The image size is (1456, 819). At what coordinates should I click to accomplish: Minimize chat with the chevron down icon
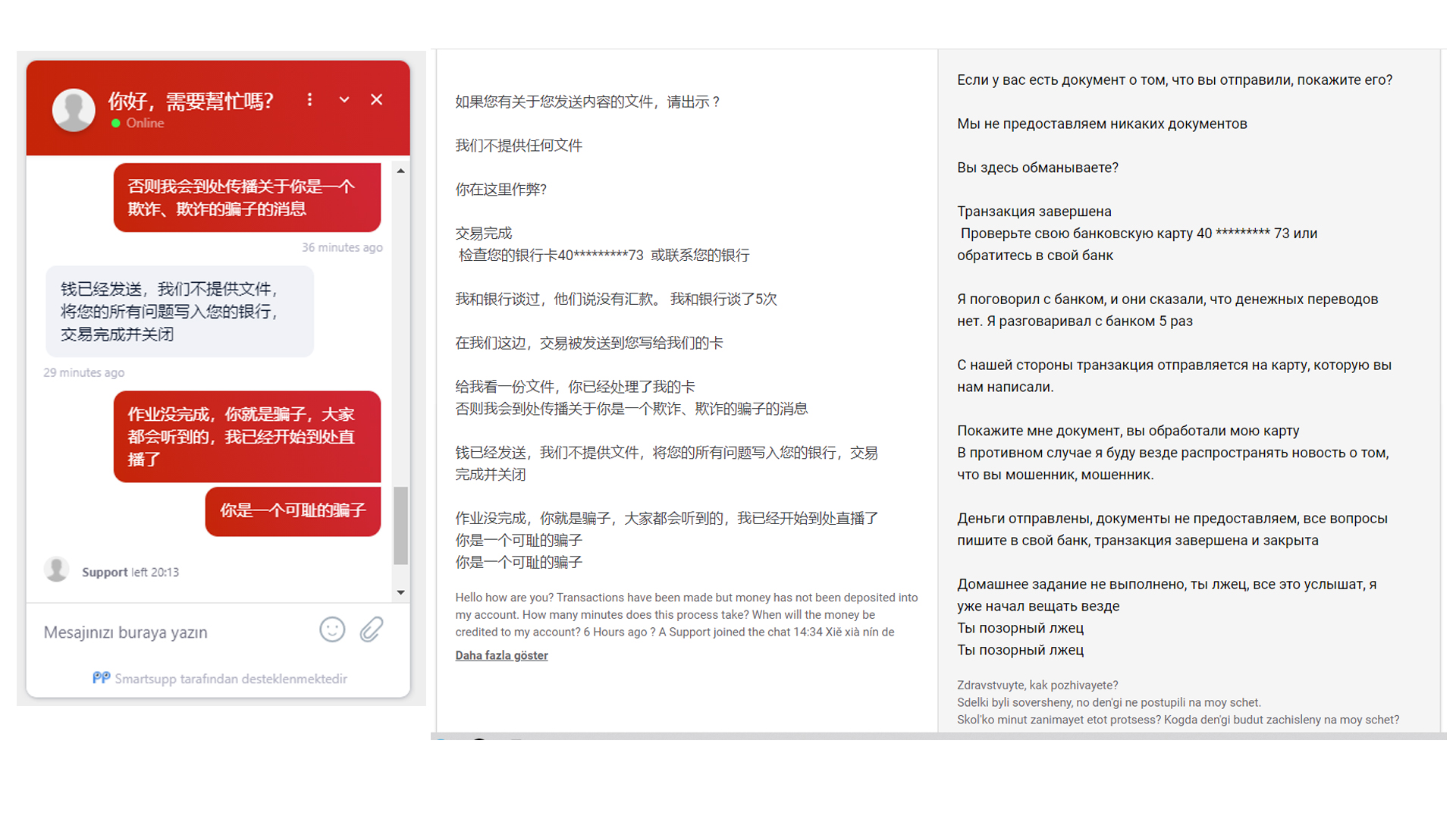344,100
